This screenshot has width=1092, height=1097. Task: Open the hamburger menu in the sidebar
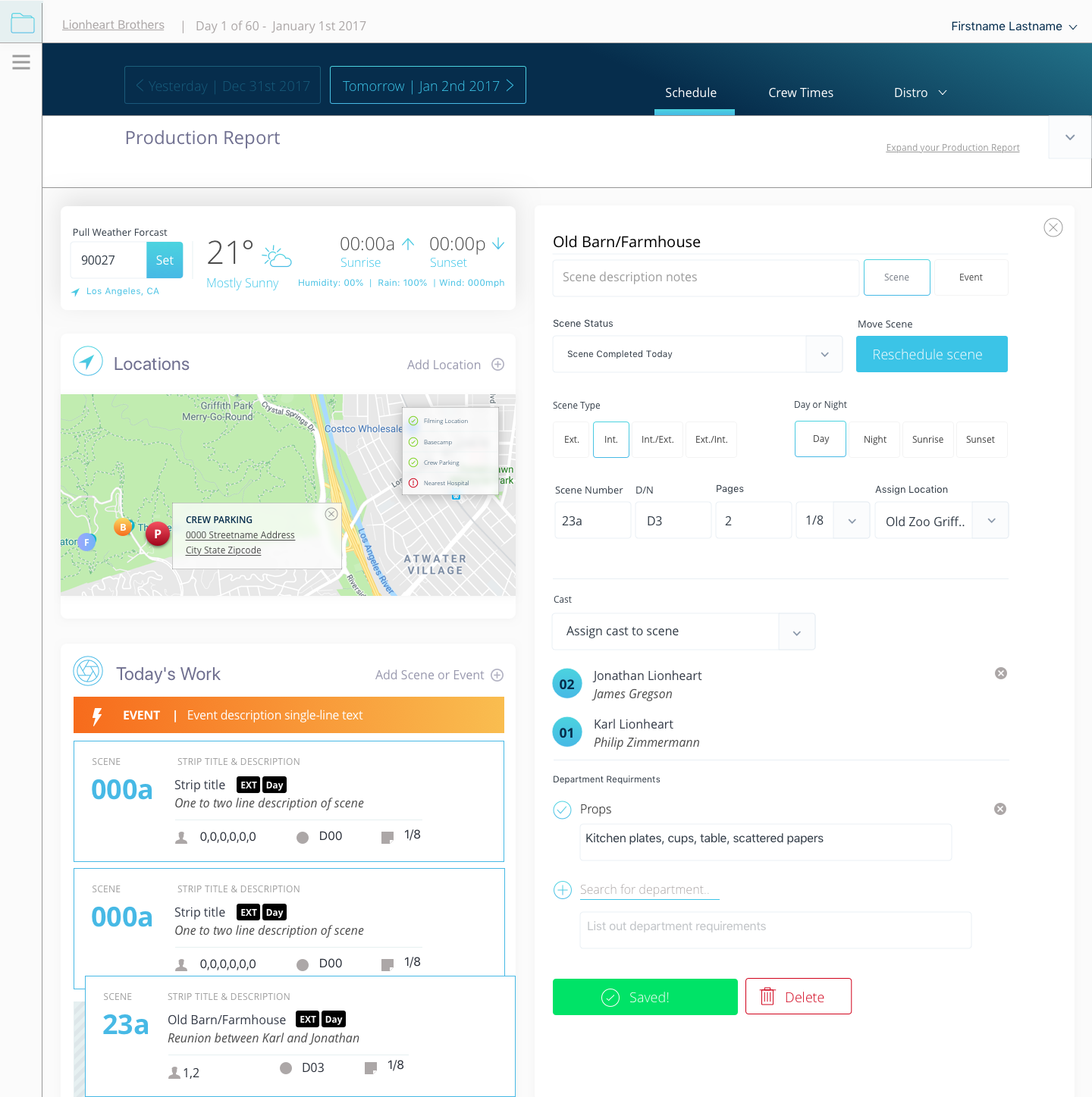coord(21,62)
